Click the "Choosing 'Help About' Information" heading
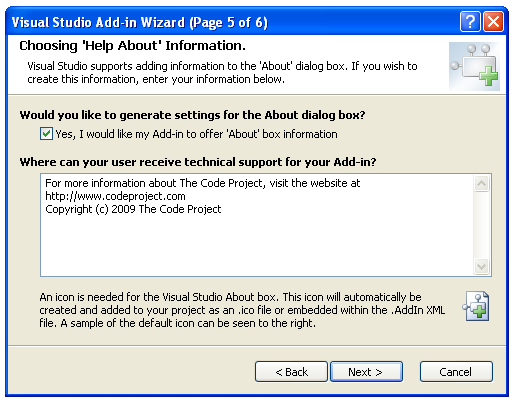This screenshot has height=401, width=513. click(132, 46)
